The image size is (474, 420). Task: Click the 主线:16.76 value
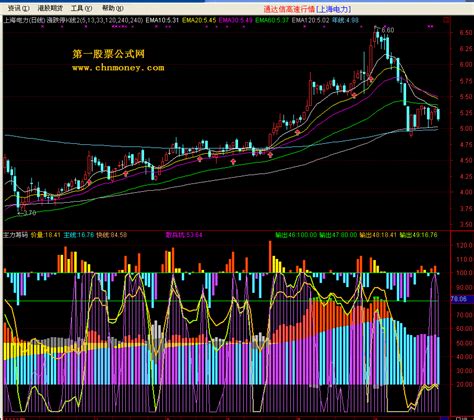[79, 235]
